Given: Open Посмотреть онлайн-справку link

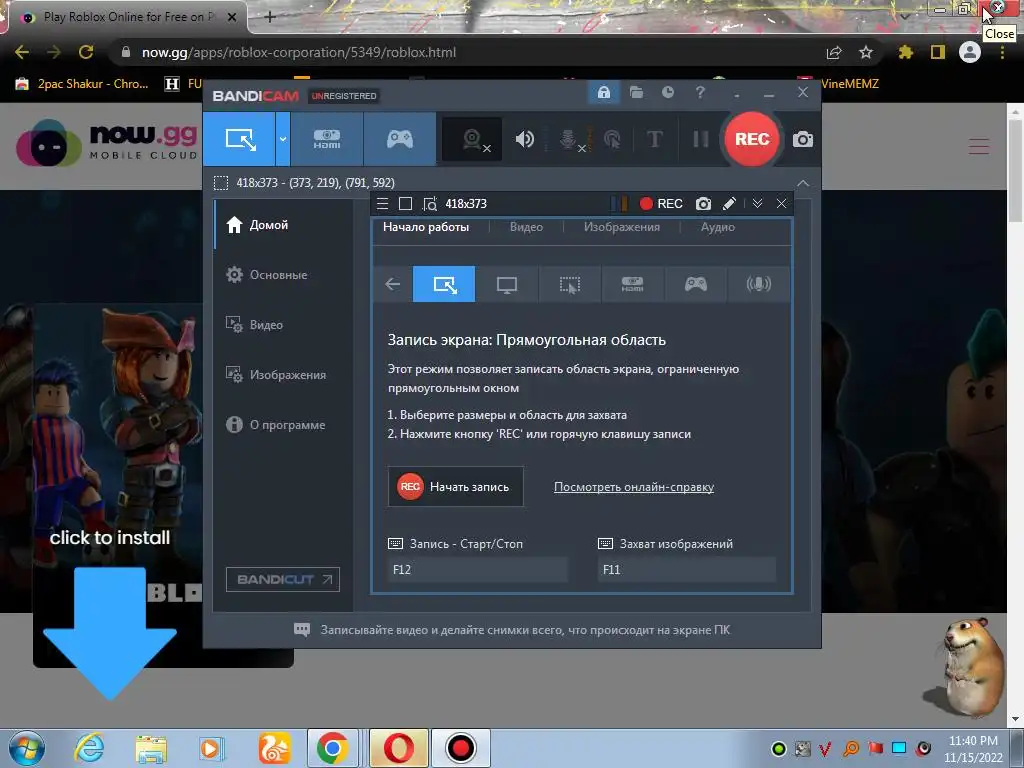Looking at the screenshot, I should (633, 487).
